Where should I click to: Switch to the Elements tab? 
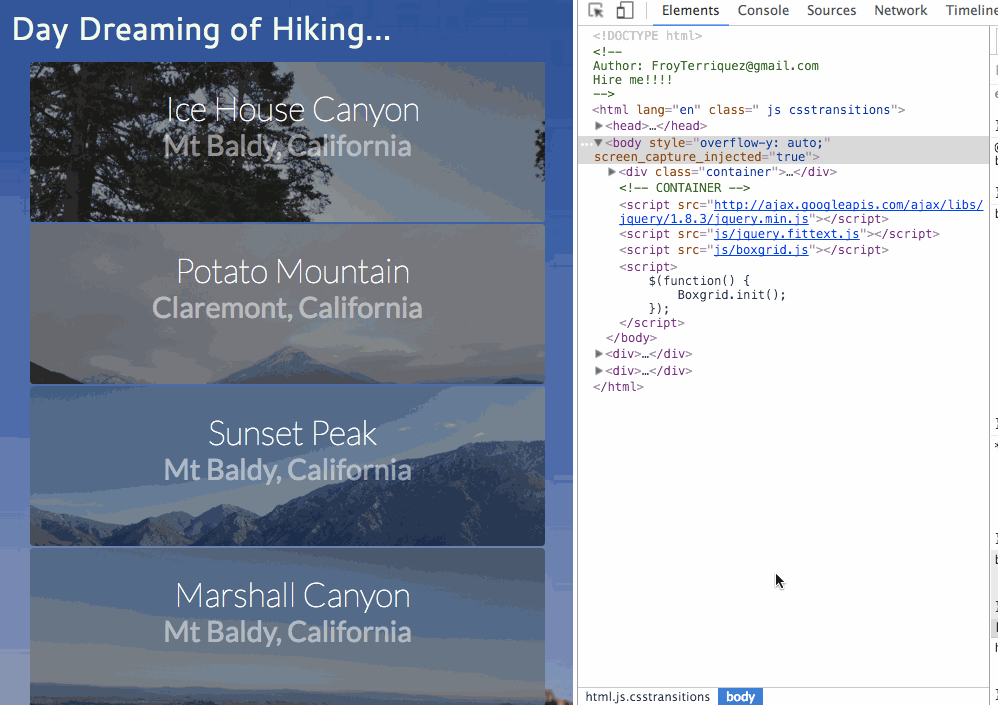click(690, 10)
